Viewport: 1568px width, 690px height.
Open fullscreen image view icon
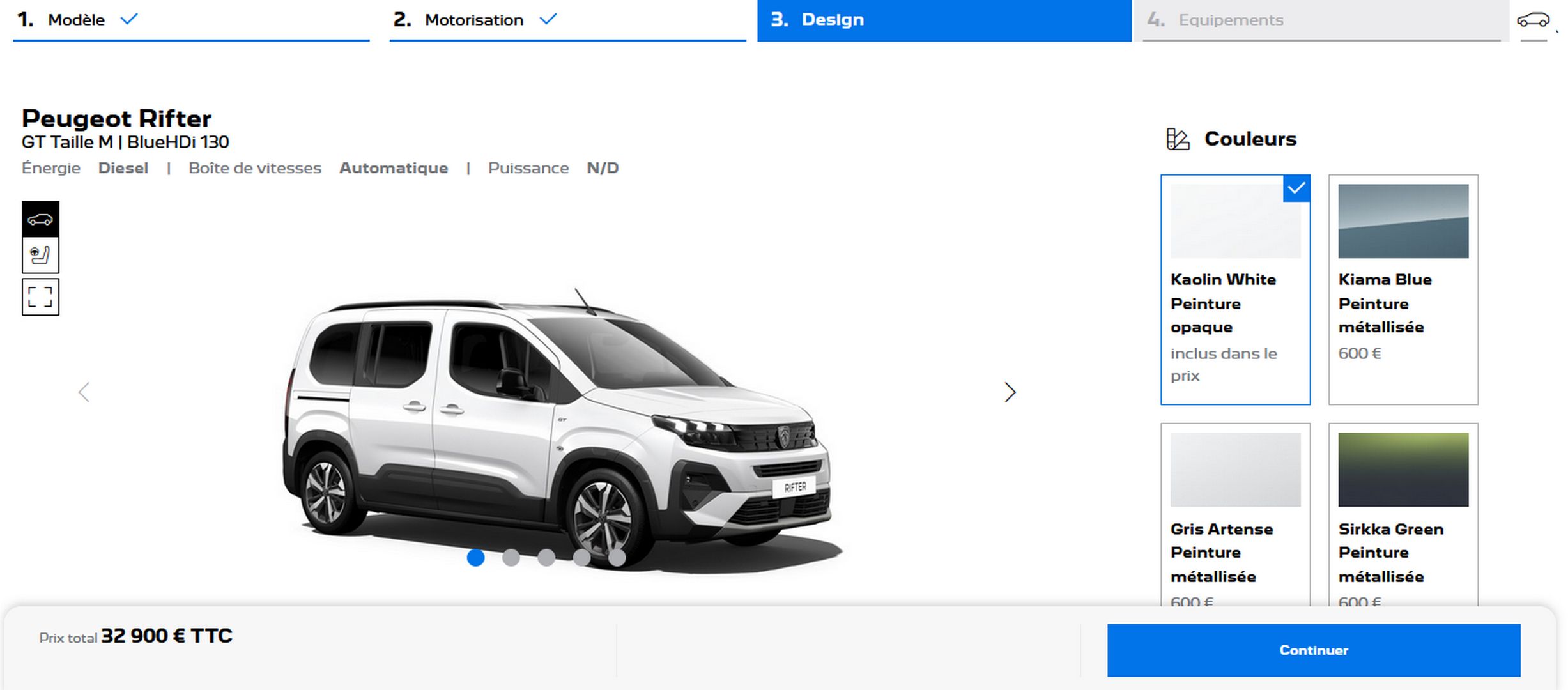(40, 296)
